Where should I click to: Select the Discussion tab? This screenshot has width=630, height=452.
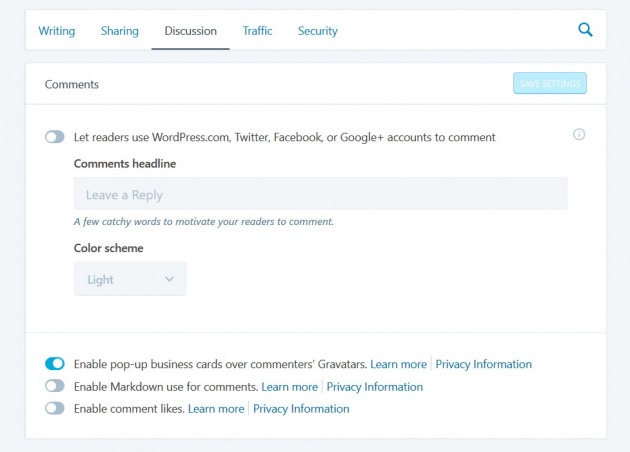coord(191,31)
